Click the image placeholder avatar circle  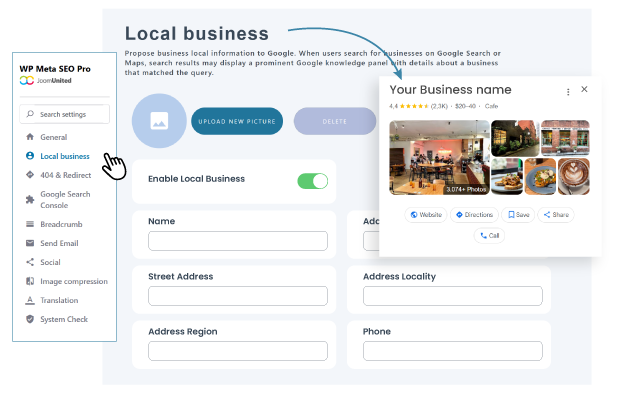[x=159, y=121]
